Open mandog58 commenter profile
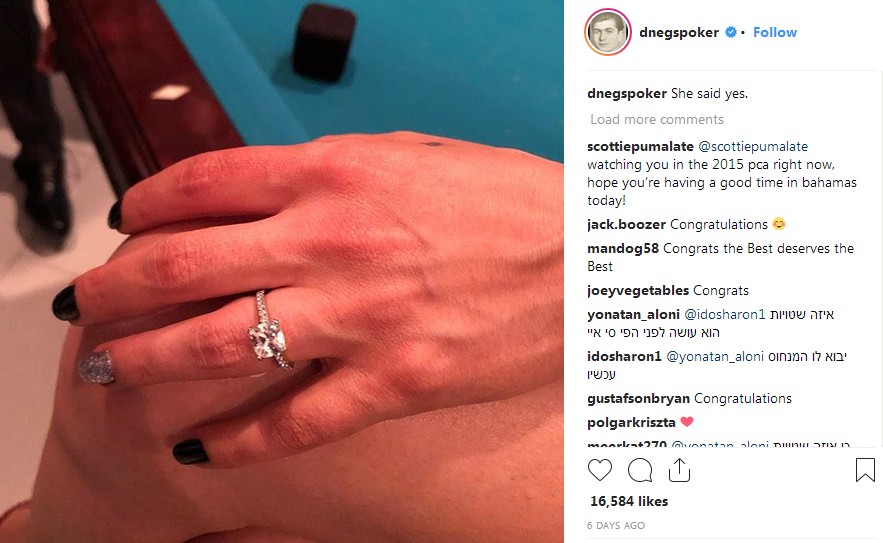The width and height of the screenshot is (883, 543). pyautogui.click(x=623, y=248)
